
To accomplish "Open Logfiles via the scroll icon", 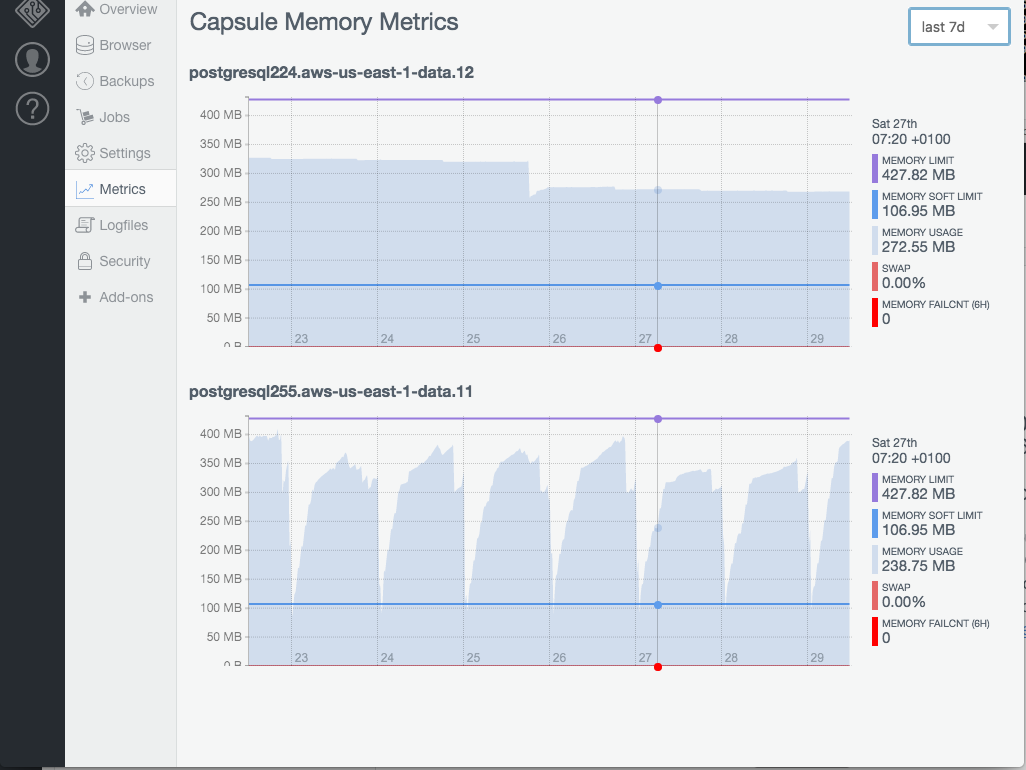I will coord(85,224).
